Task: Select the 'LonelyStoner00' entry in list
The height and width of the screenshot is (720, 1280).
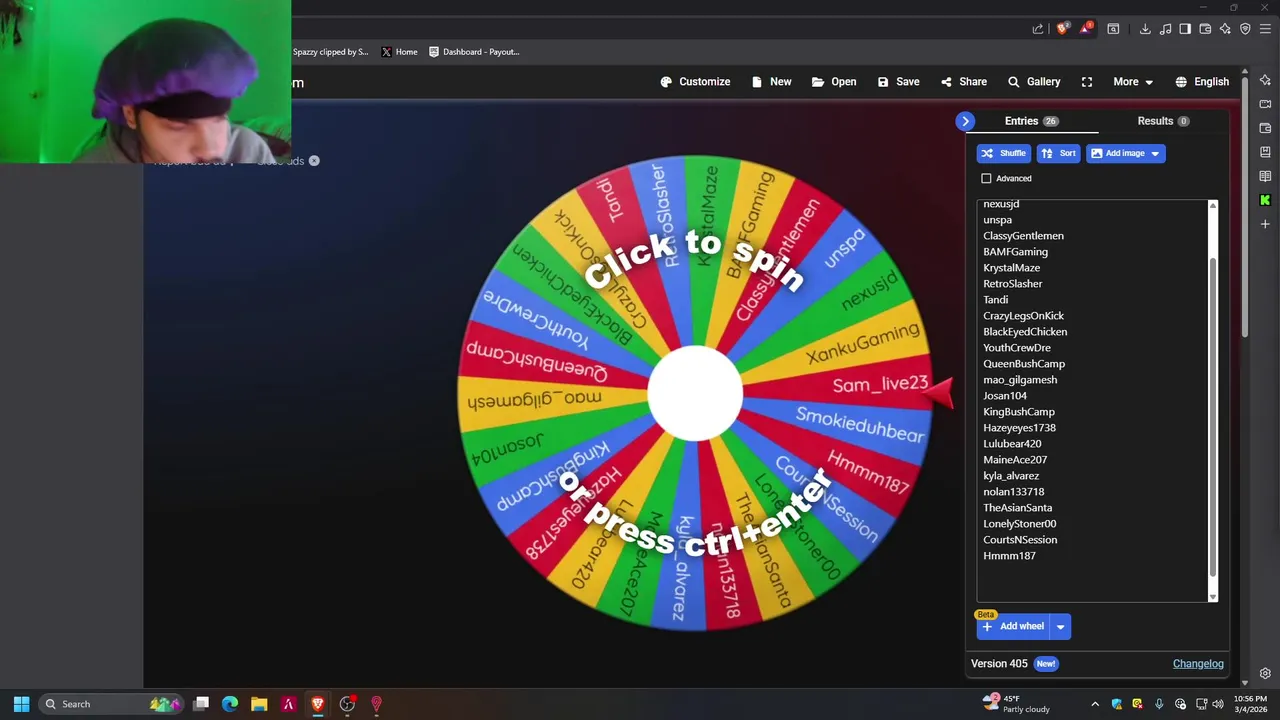Action: coord(1019,524)
